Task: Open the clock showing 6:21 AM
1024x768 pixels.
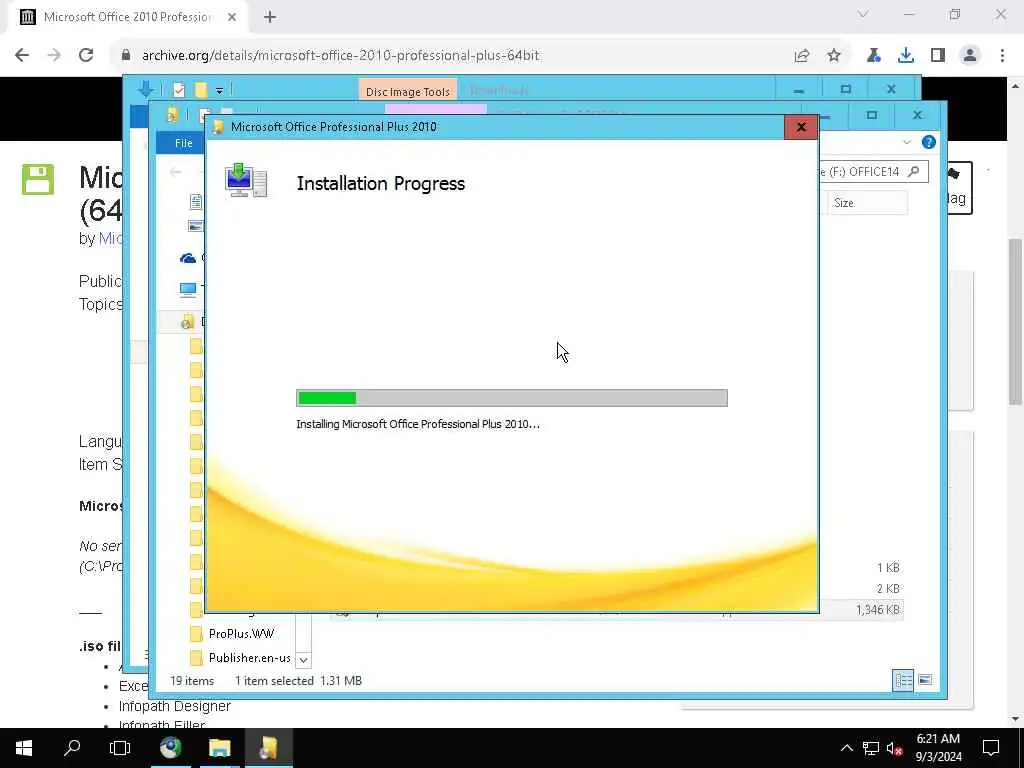Action: point(938,748)
